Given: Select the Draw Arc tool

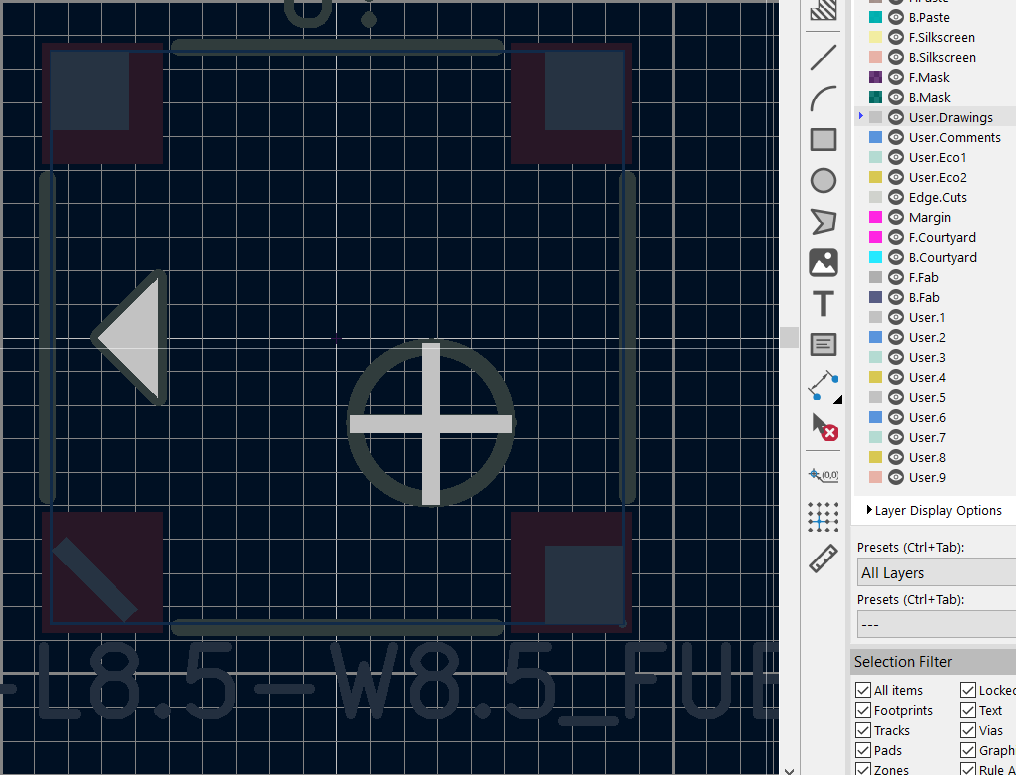Looking at the screenshot, I should pos(823,98).
